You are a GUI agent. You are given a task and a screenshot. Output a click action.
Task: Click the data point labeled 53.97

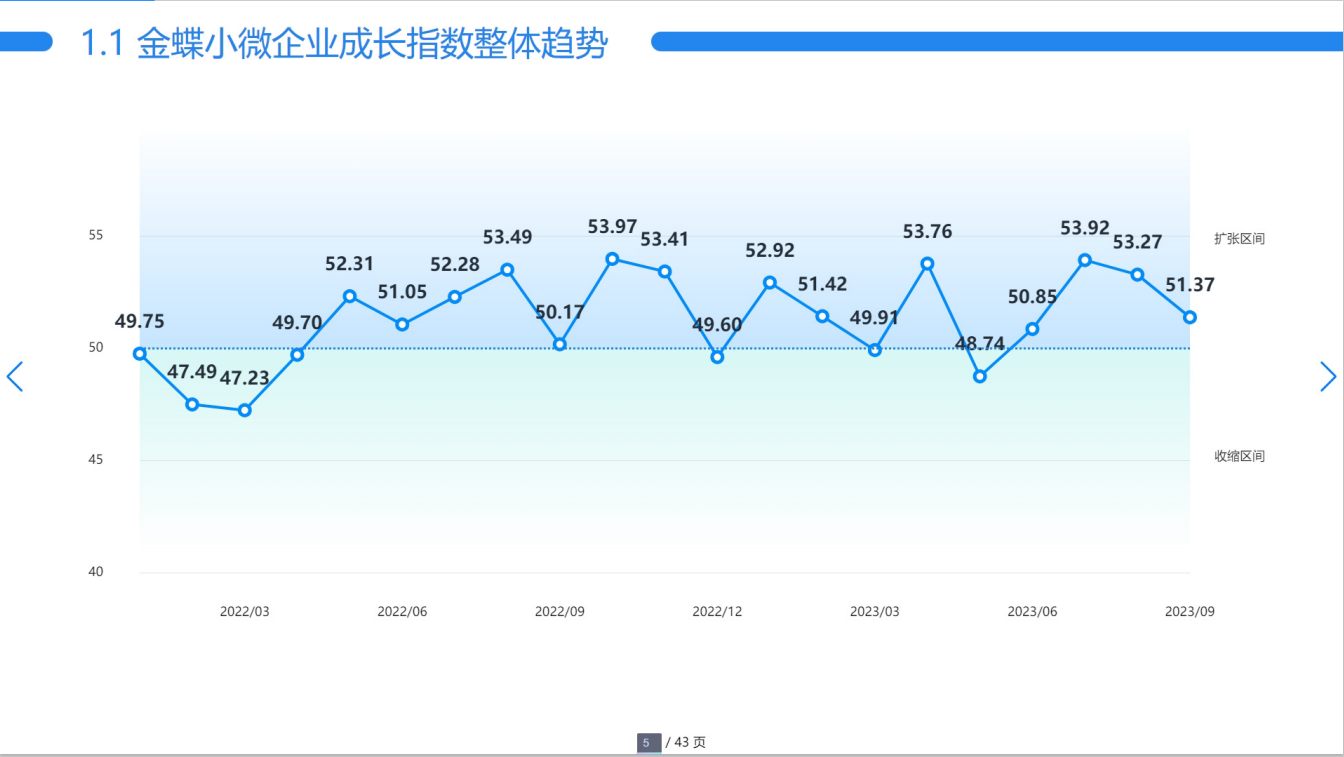click(612, 259)
